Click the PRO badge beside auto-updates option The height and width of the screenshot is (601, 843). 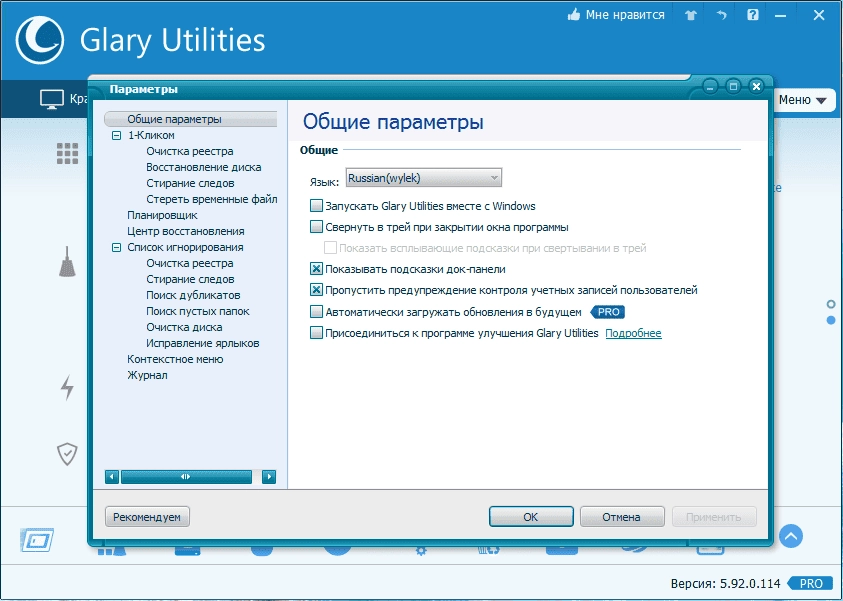coord(608,312)
